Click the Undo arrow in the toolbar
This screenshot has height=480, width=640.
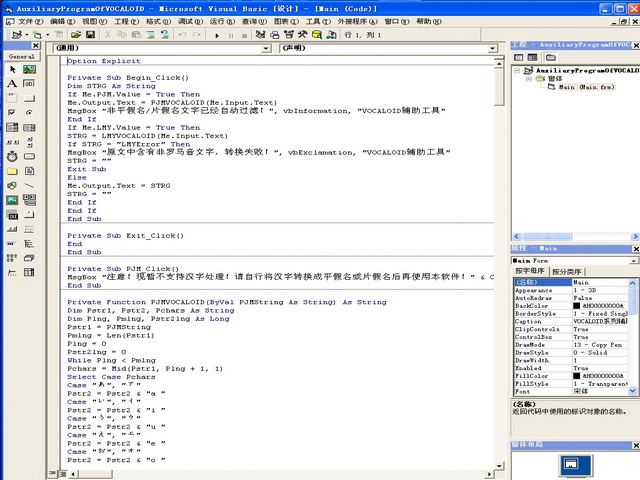coord(182,35)
